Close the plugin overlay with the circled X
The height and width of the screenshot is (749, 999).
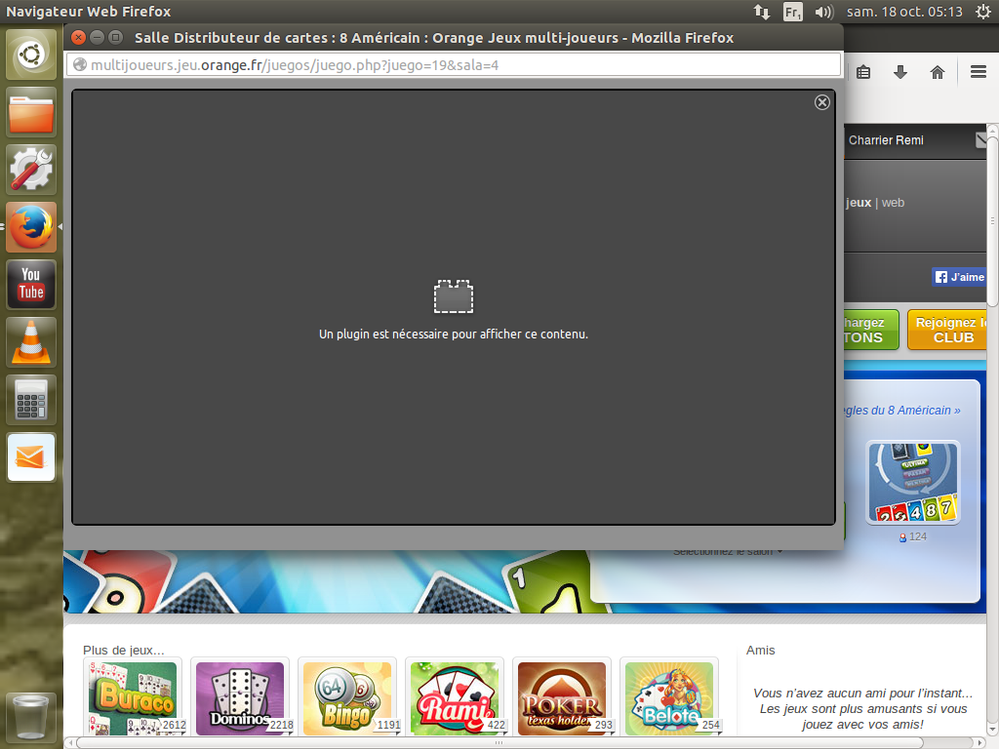coord(822,102)
